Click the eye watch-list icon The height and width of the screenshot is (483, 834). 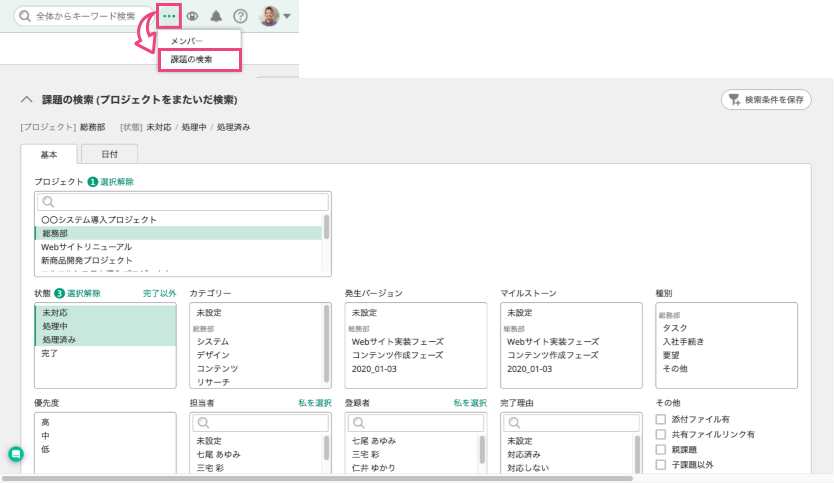[x=193, y=16]
